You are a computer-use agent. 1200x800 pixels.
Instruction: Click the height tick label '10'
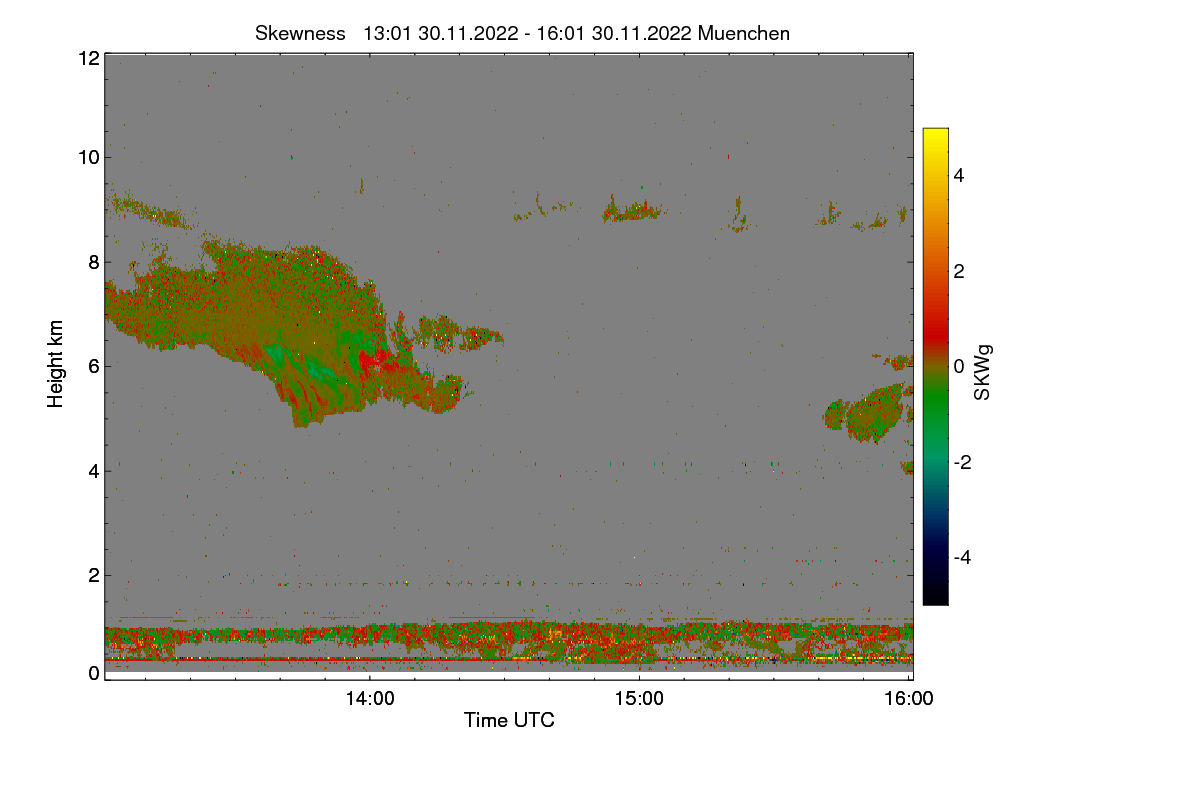(x=88, y=157)
